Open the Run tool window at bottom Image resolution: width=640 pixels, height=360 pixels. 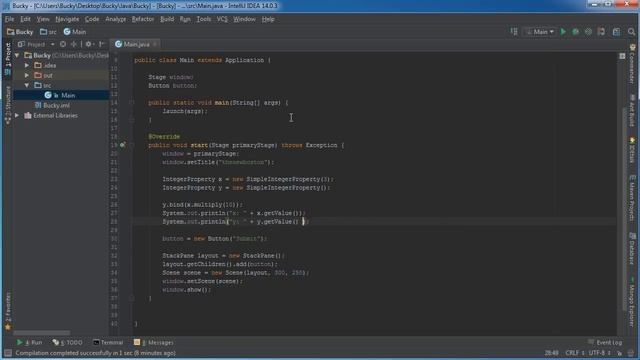pyautogui.click(x=29, y=342)
